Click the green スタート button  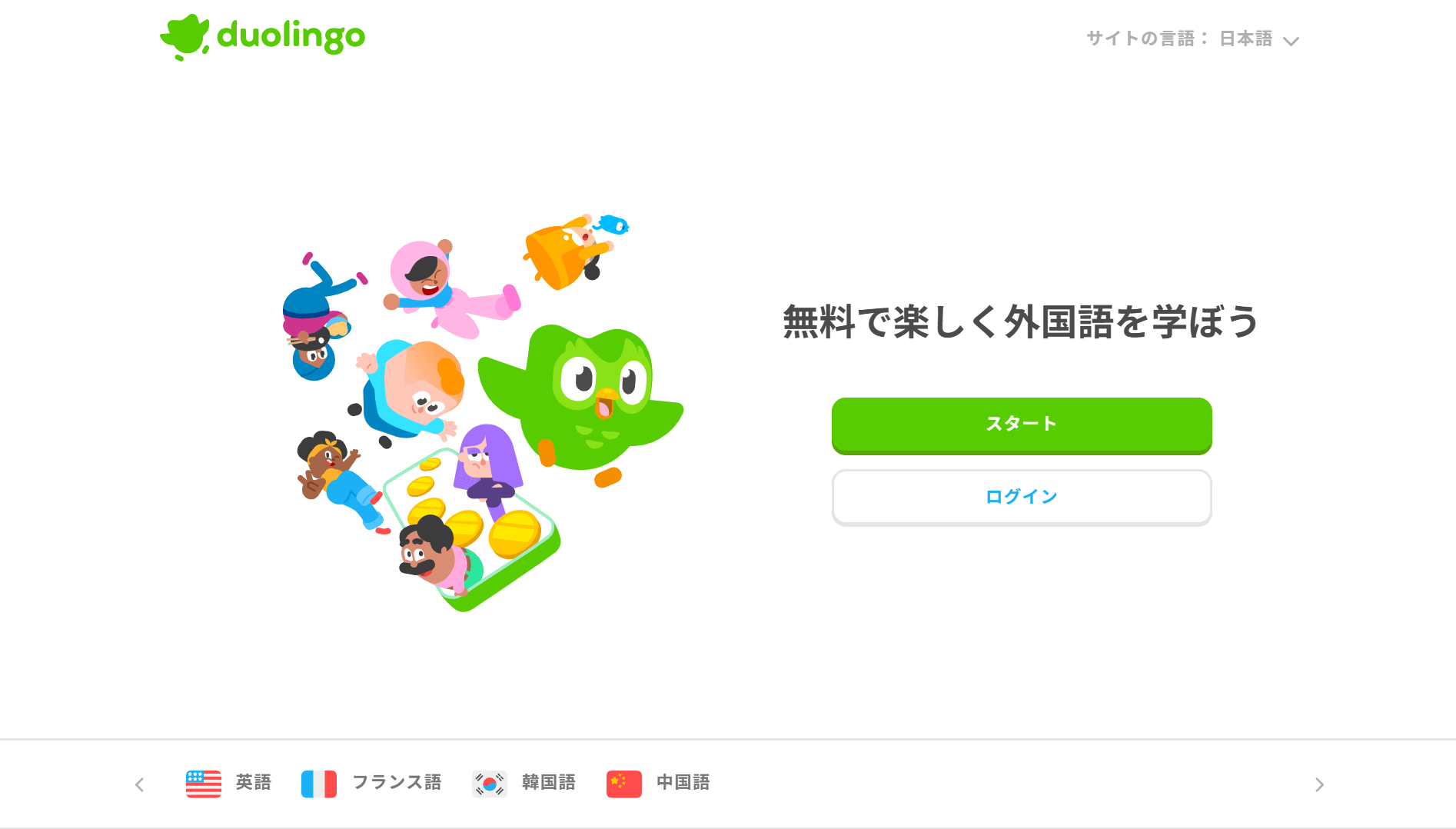coord(1022,425)
